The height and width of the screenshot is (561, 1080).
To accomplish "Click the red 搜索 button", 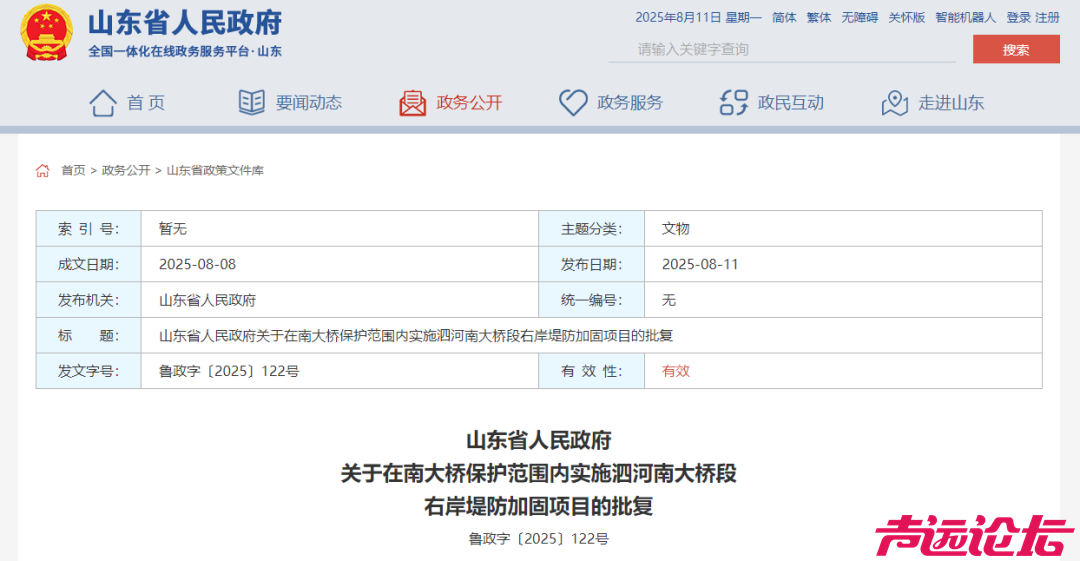I will [1016, 50].
